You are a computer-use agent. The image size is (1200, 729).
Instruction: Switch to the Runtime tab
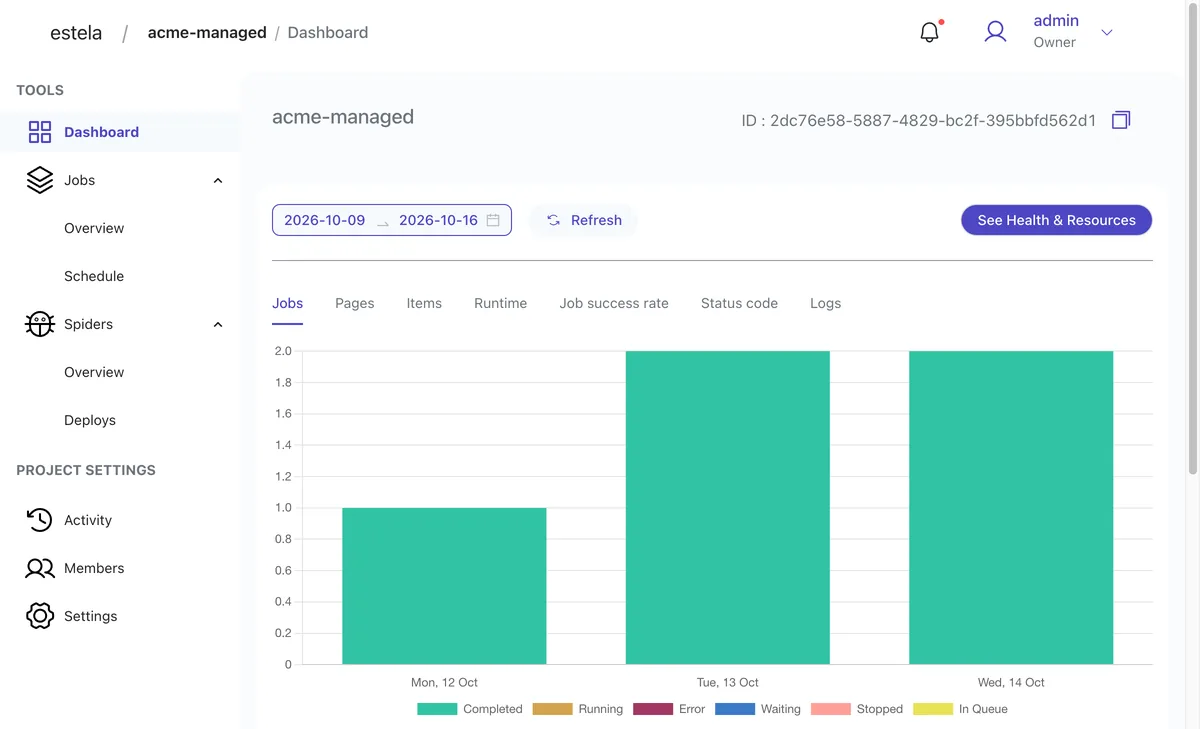[500, 303]
